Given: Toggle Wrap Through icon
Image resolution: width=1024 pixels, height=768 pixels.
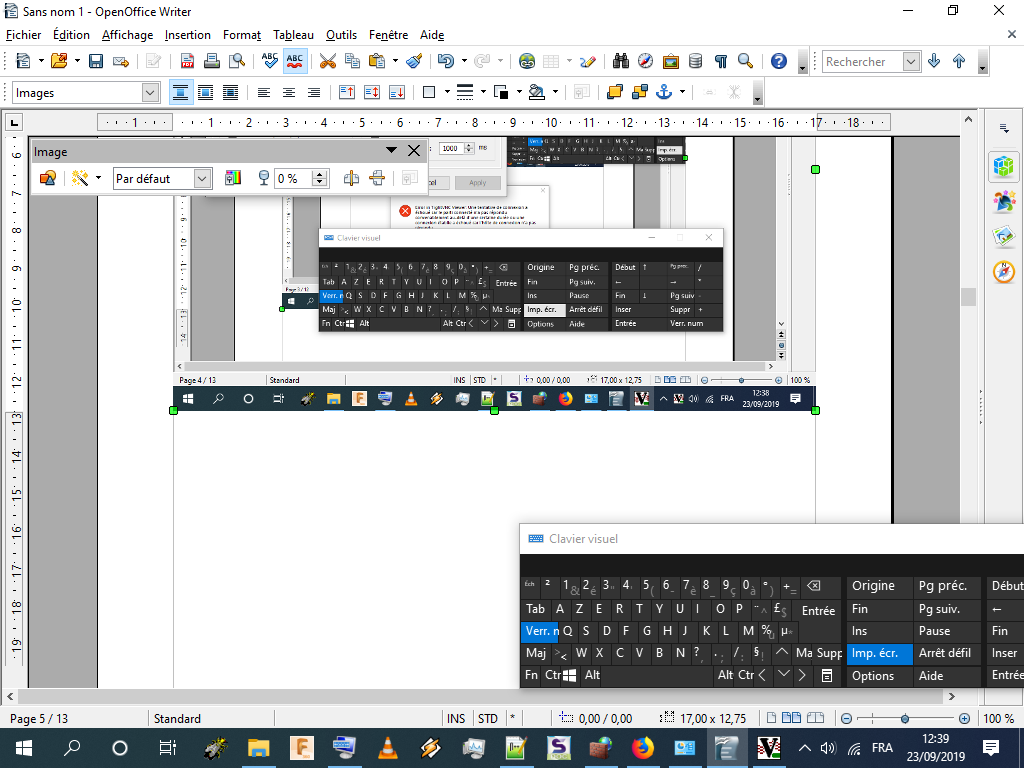Looking at the screenshot, I should [x=231, y=93].
